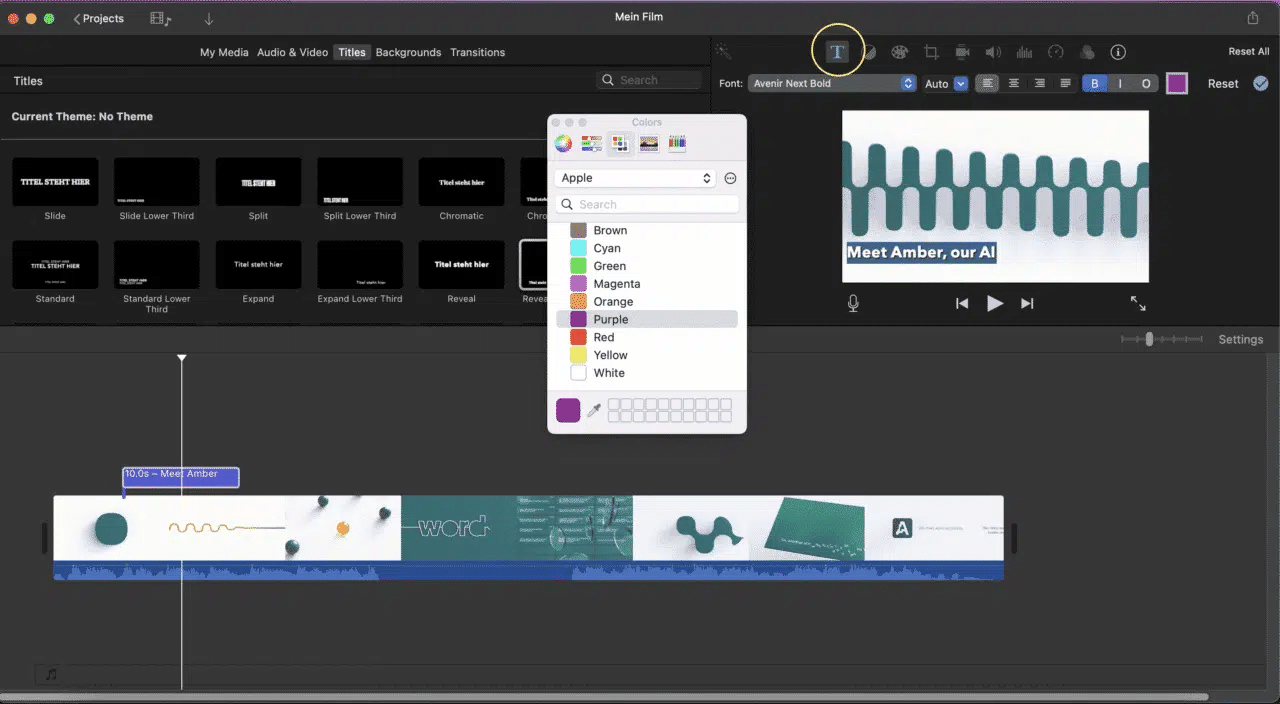Skip to the next clip
This screenshot has height=704, width=1280.
pyautogui.click(x=1027, y=303)
